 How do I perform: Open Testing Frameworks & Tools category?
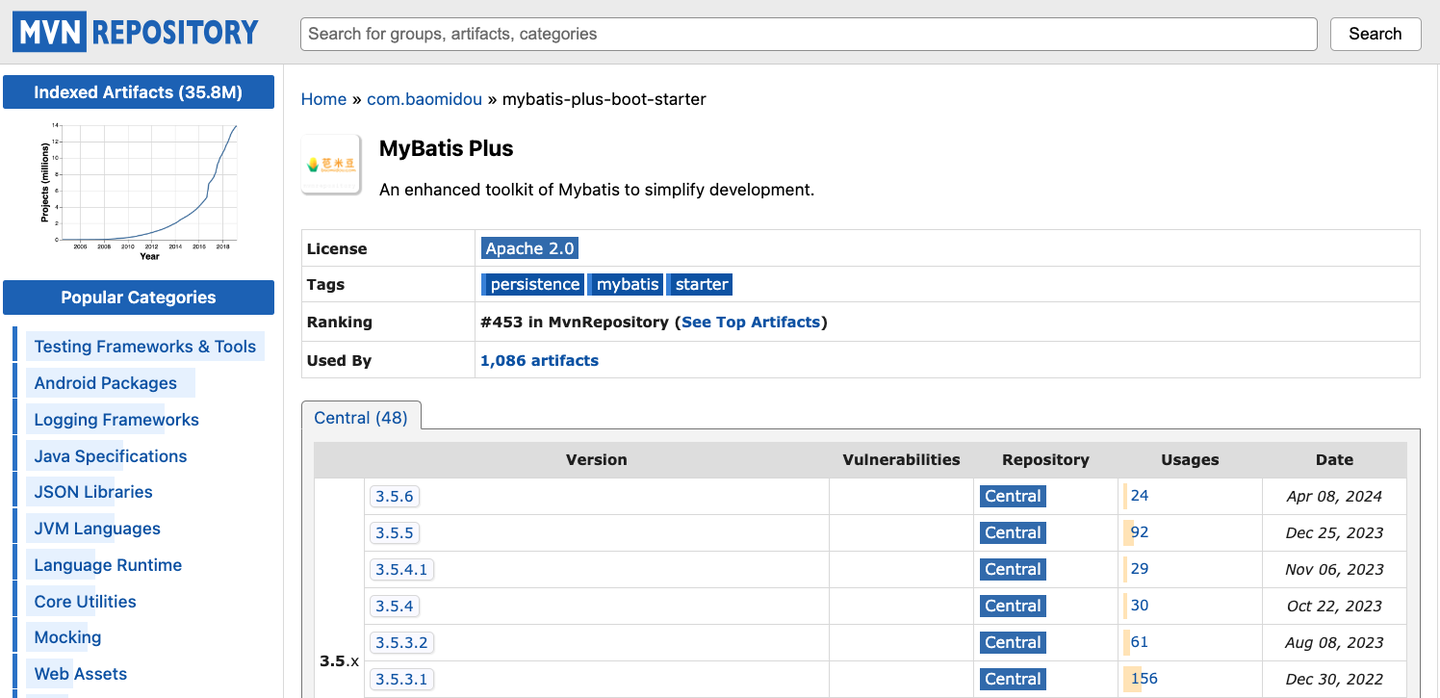coord(145,347)
